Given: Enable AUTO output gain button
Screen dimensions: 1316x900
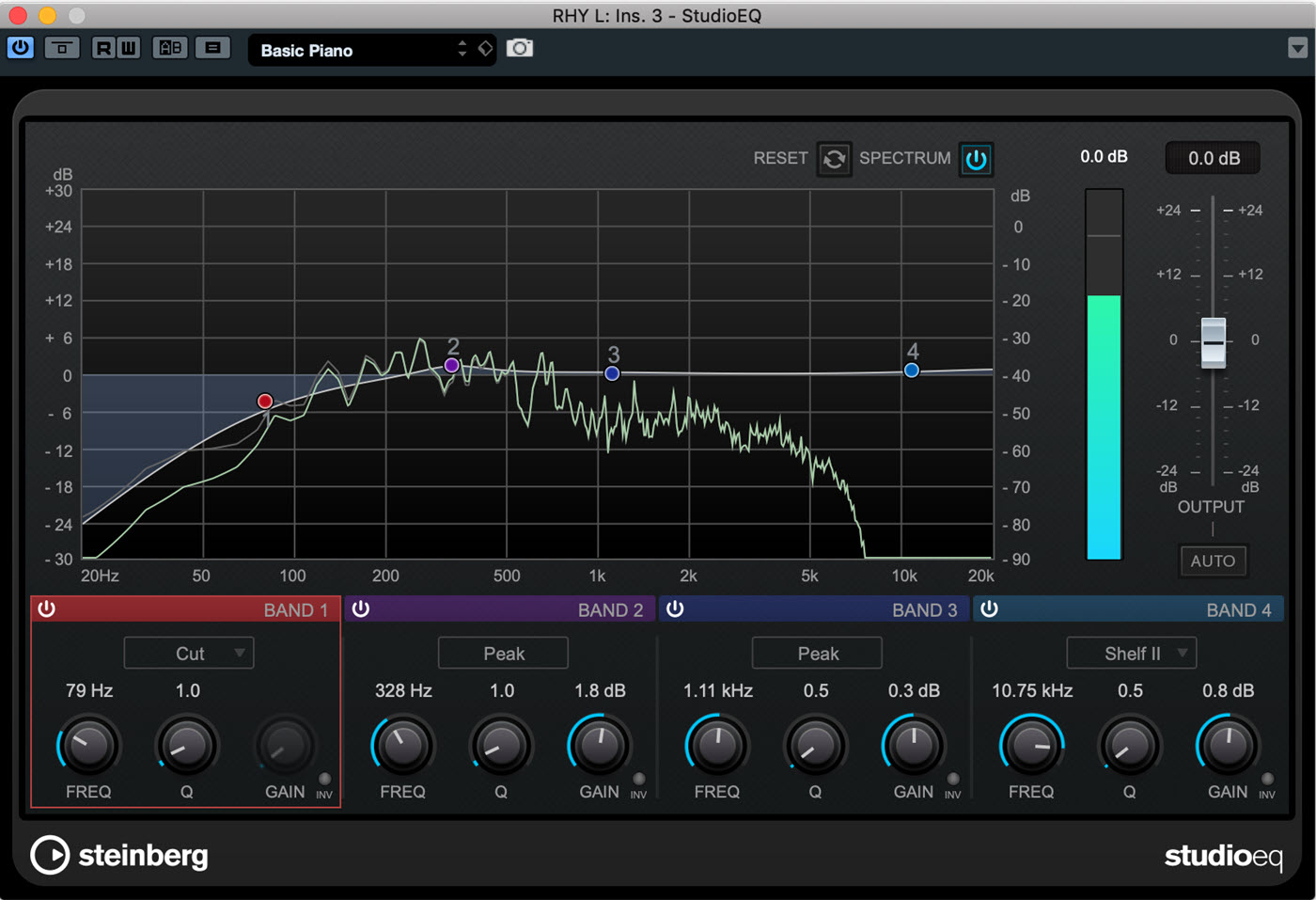Looking at the screenshot, I should (x=1213, y=561).
